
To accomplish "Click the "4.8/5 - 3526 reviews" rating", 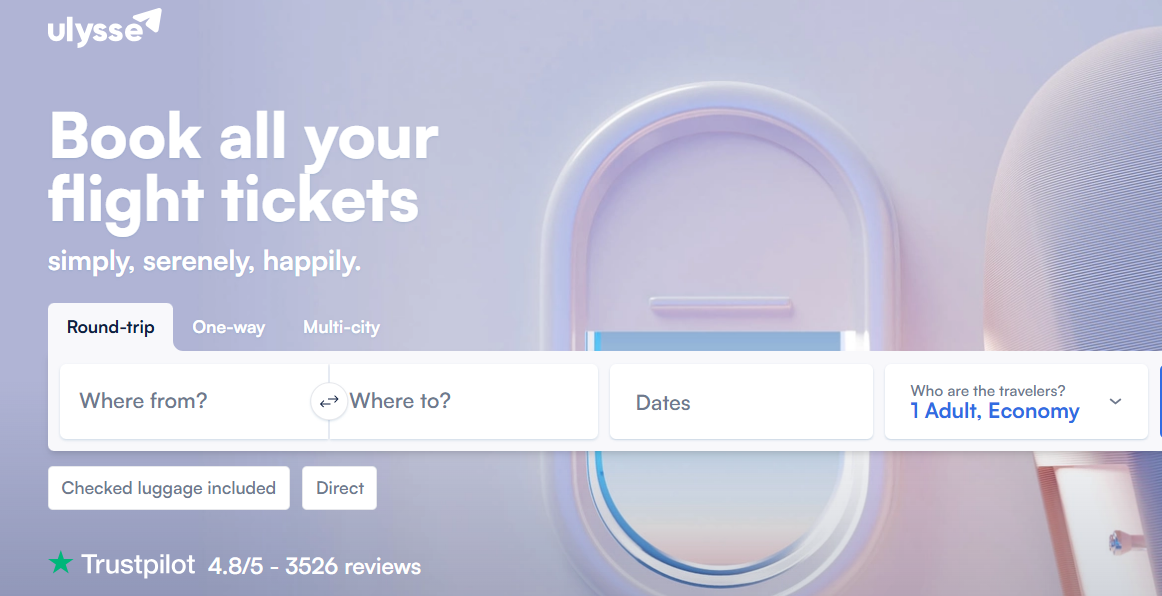I will pyautogui.click(x=314, y=566).
